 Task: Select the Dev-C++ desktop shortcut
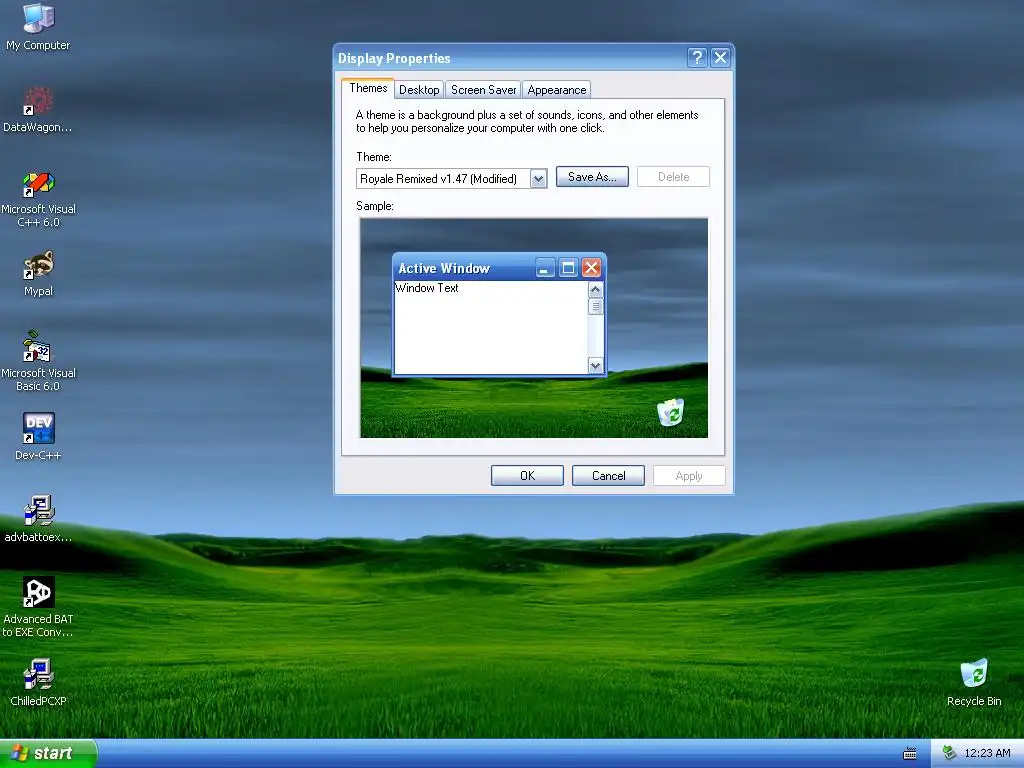click(38, 436)
